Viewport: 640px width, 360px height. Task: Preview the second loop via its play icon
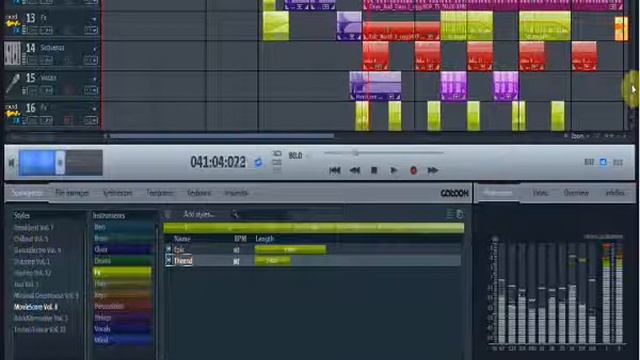[168, 260]
